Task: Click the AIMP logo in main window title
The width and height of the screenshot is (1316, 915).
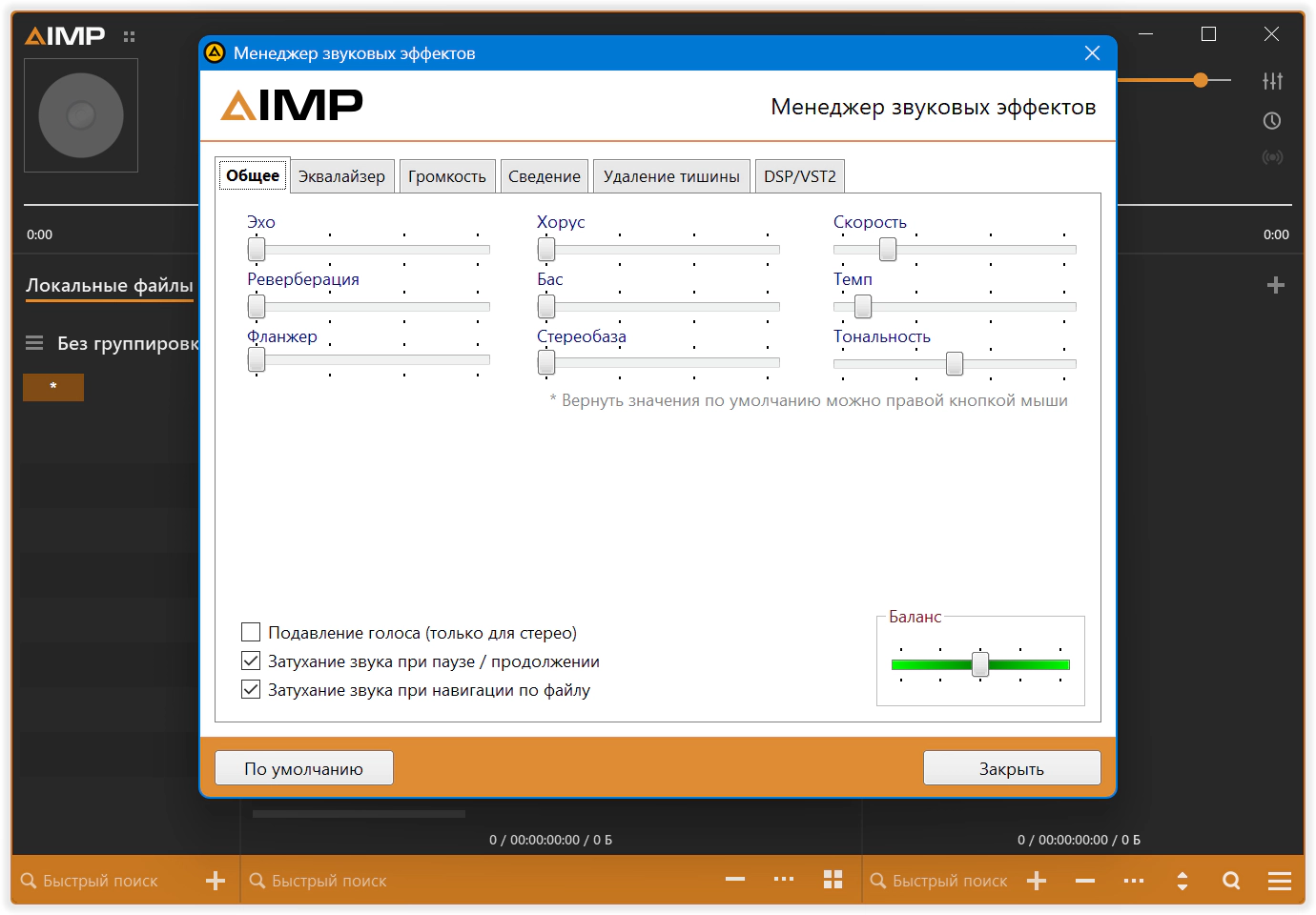Action: click(65, 36)
